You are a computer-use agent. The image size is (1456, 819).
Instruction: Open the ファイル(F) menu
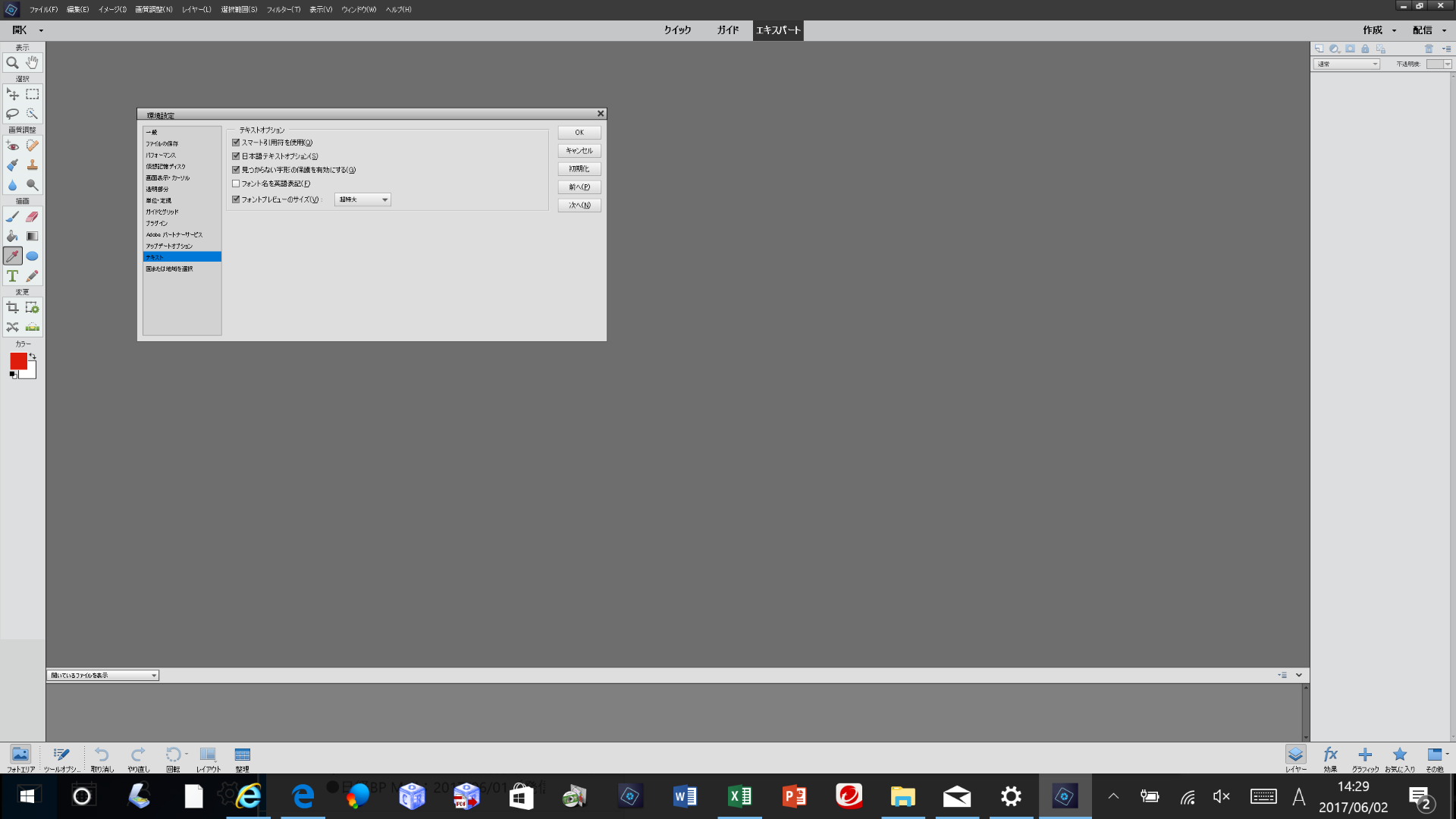pyautogui.click(x=44, y=10)
